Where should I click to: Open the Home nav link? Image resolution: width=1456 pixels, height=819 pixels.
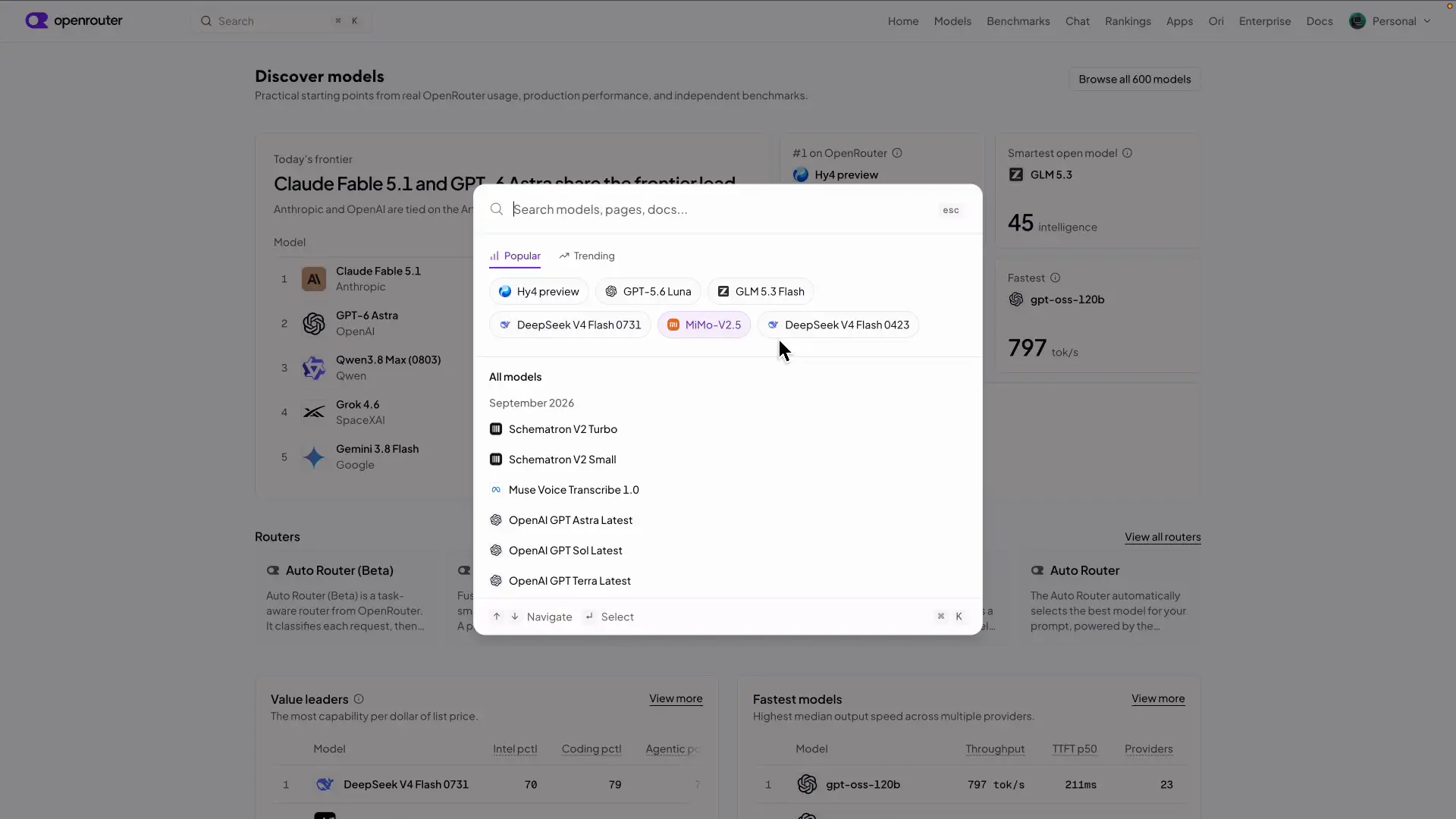click(903, 21)
